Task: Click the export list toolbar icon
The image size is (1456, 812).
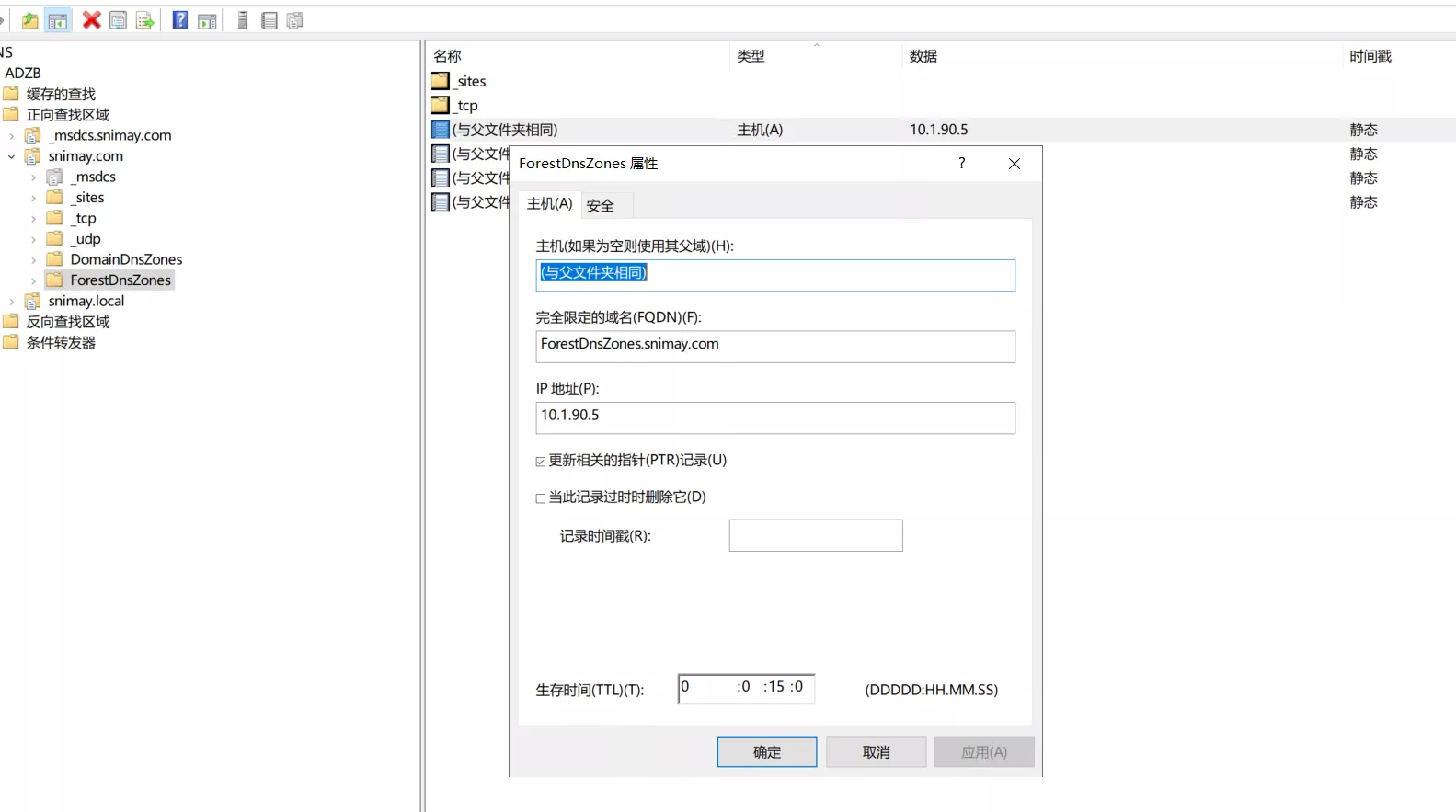Action: 144,20
